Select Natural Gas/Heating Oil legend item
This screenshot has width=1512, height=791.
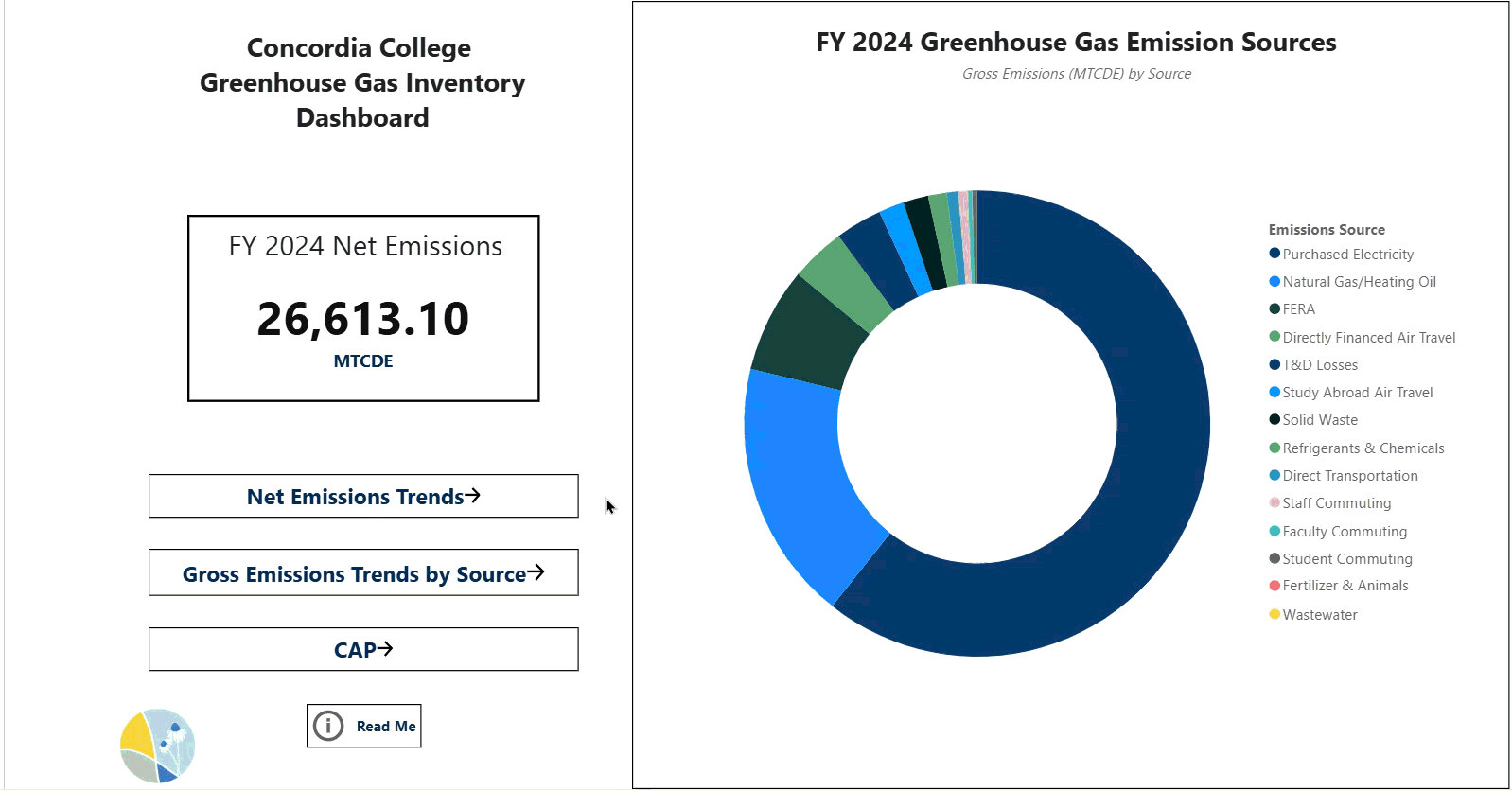(x=1359, y=282)
